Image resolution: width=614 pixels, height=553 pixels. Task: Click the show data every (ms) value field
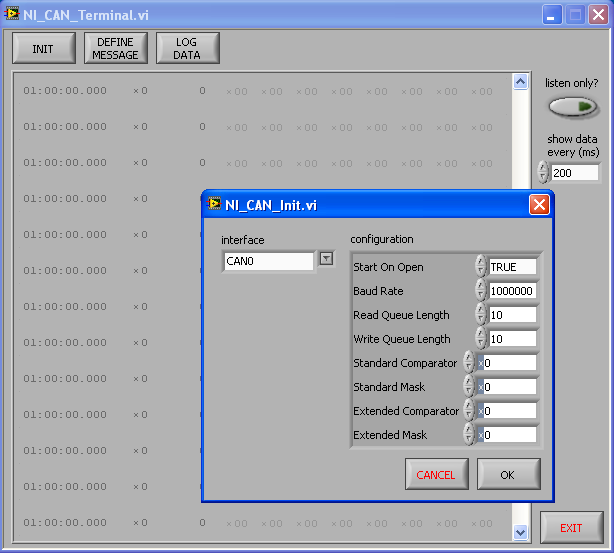[575, 173]
